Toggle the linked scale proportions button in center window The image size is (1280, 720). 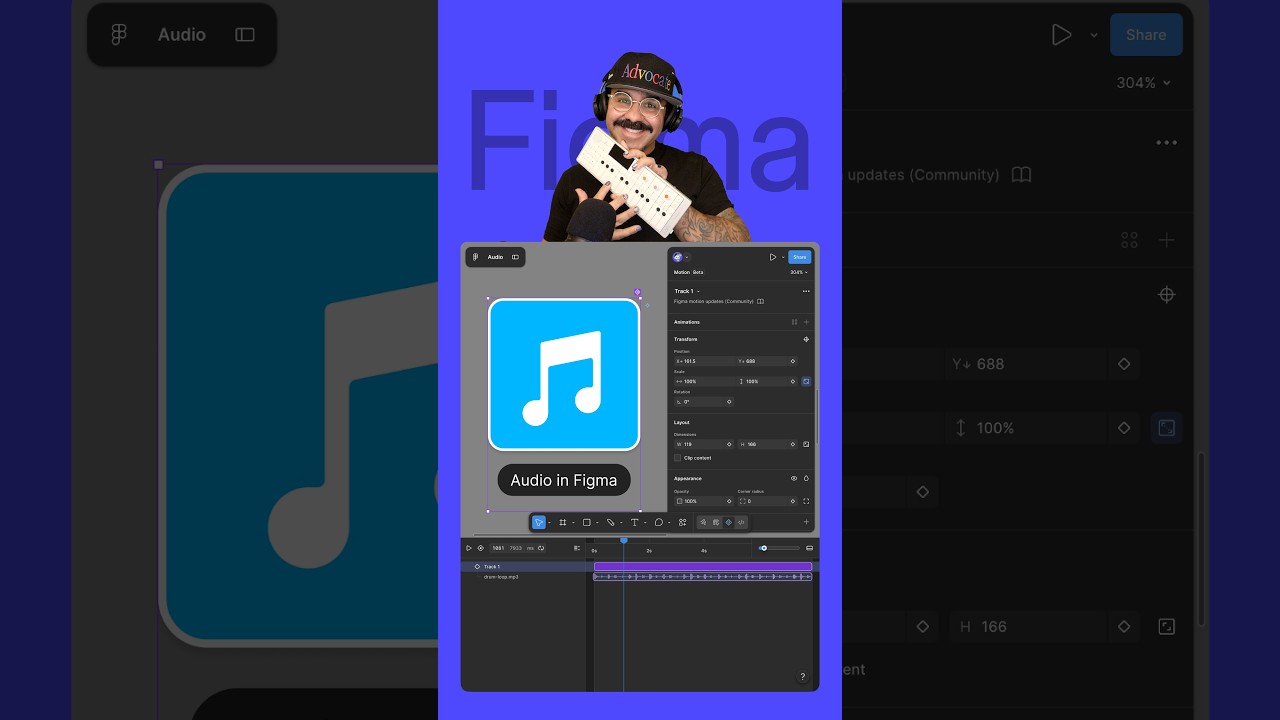(x=806, y=381)
